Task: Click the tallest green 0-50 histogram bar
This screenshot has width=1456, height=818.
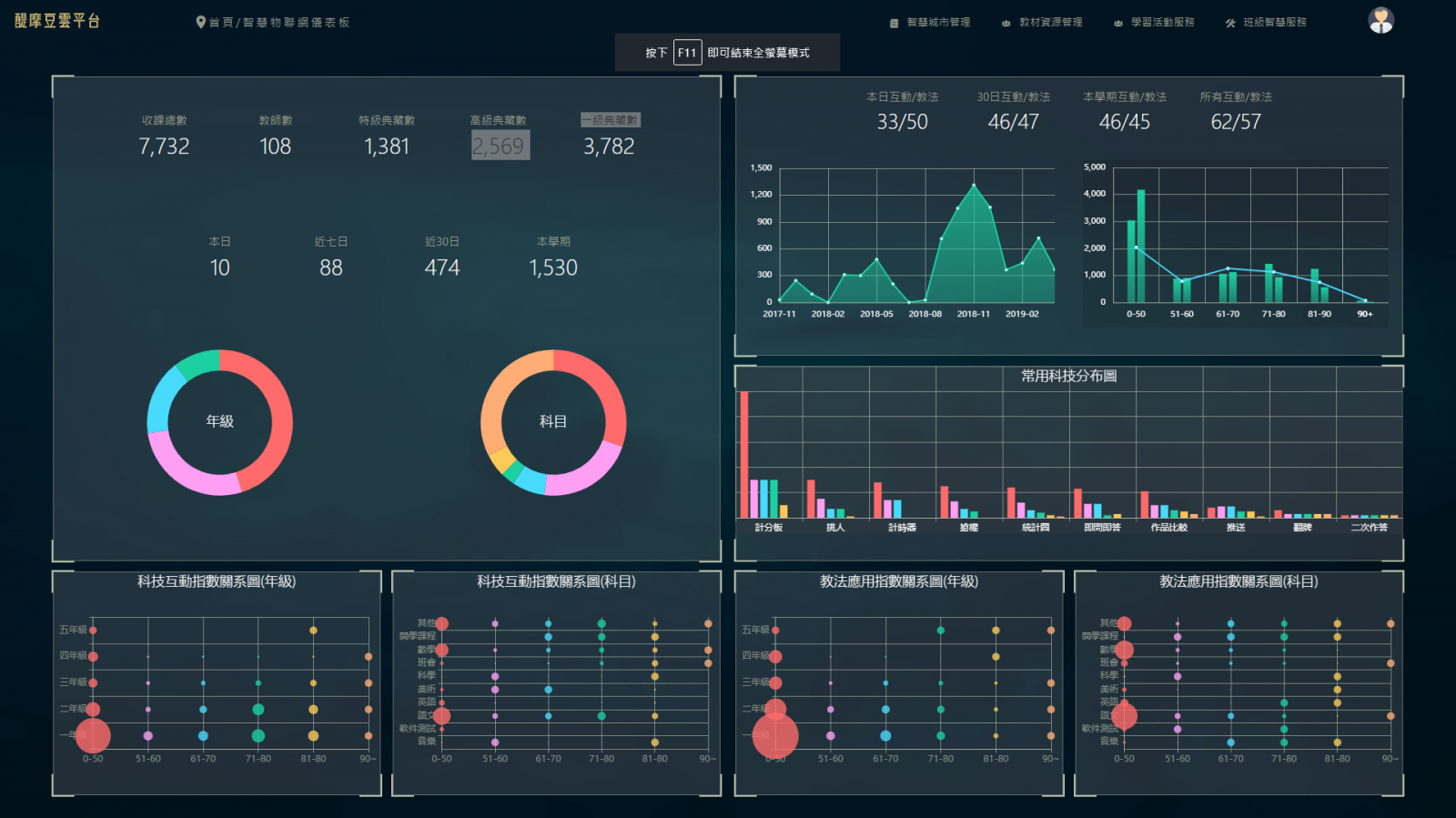Action: (1141, 246)
